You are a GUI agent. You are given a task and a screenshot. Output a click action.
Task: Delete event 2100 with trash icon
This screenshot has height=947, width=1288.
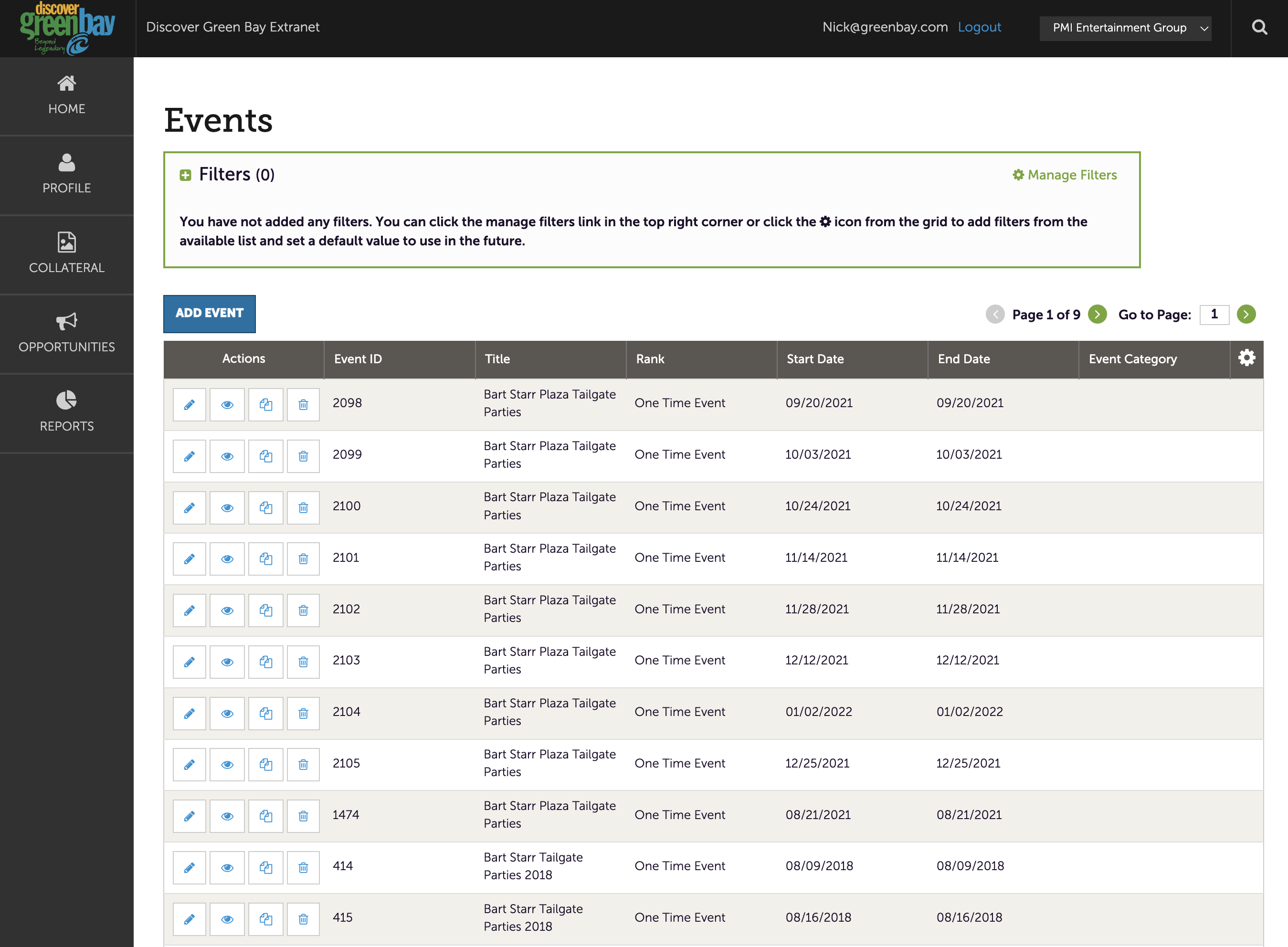[303, 508]
